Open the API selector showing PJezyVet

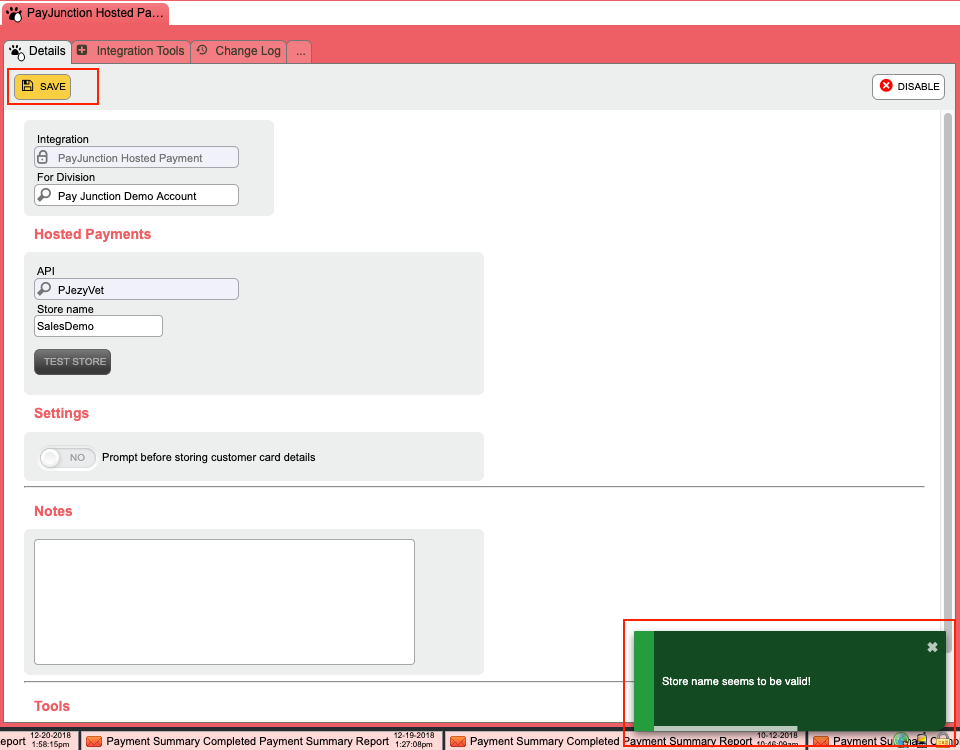[135, 289]
